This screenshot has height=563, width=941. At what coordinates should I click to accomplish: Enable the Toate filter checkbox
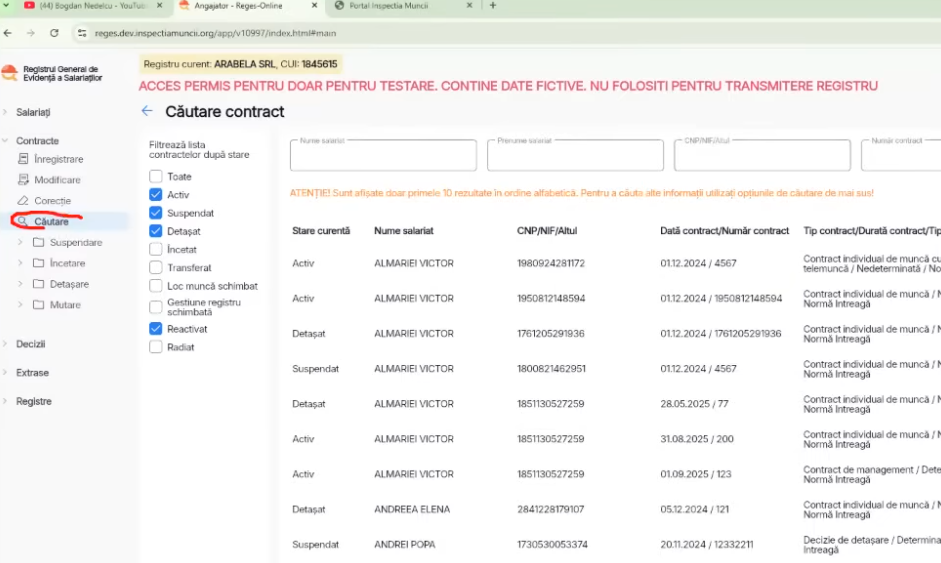pos(156,177)
